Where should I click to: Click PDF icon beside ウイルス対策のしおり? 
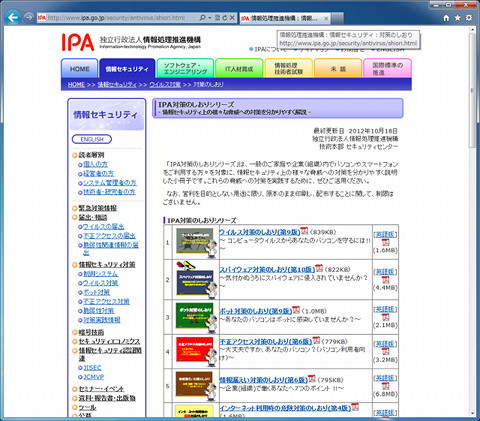(304, 231)
